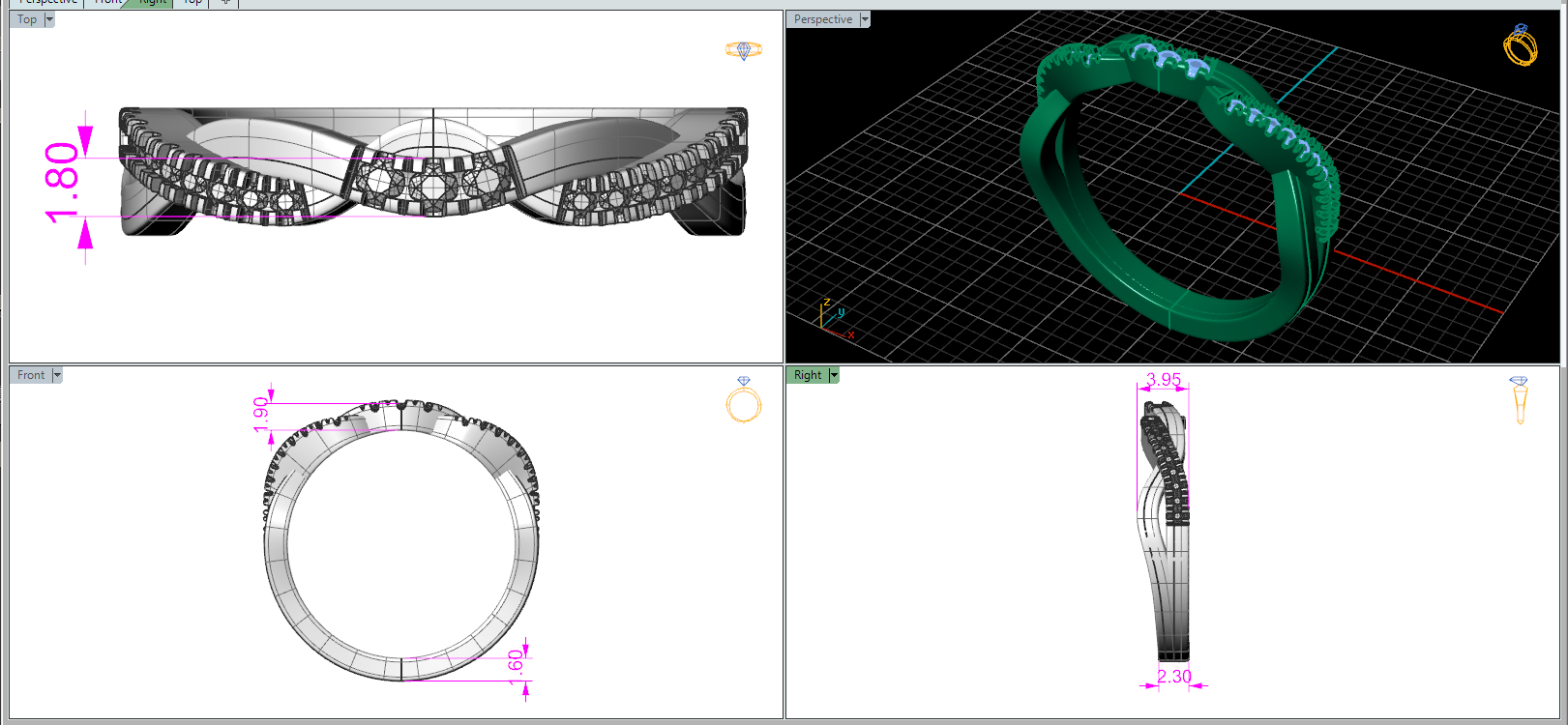This screenshot has width=1568, height=725.
Task: Click the ring side profile in Right viewport
Action: [1163, 532]
